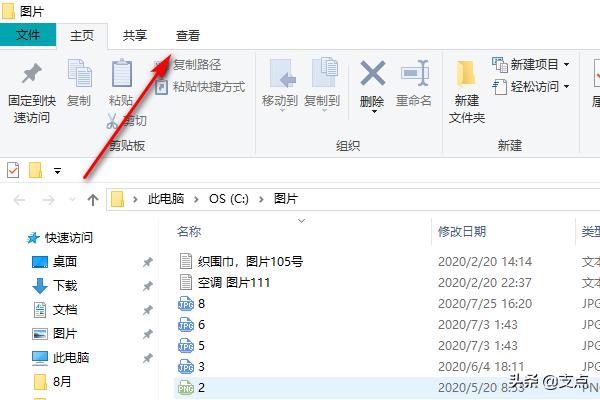Select JPG file named 5
The width and height of the screenshot is (600, 400).
[201, 346]
